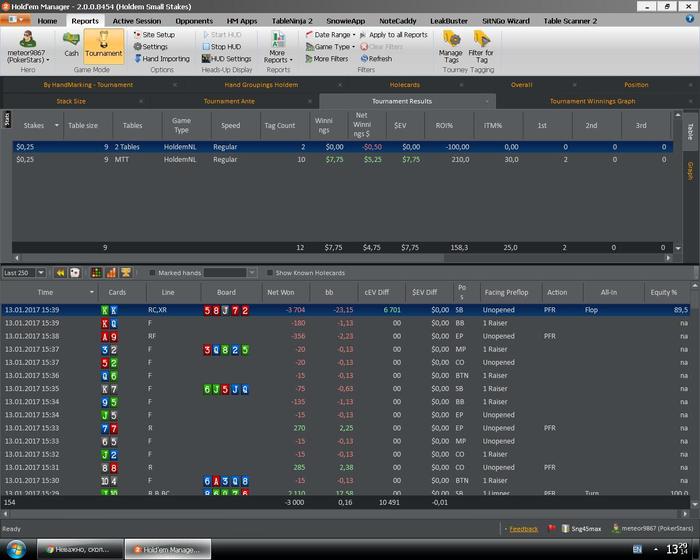This screenshot has height=560, width=700.
Task: Click the ITM% column header
Action: point(493,125)
